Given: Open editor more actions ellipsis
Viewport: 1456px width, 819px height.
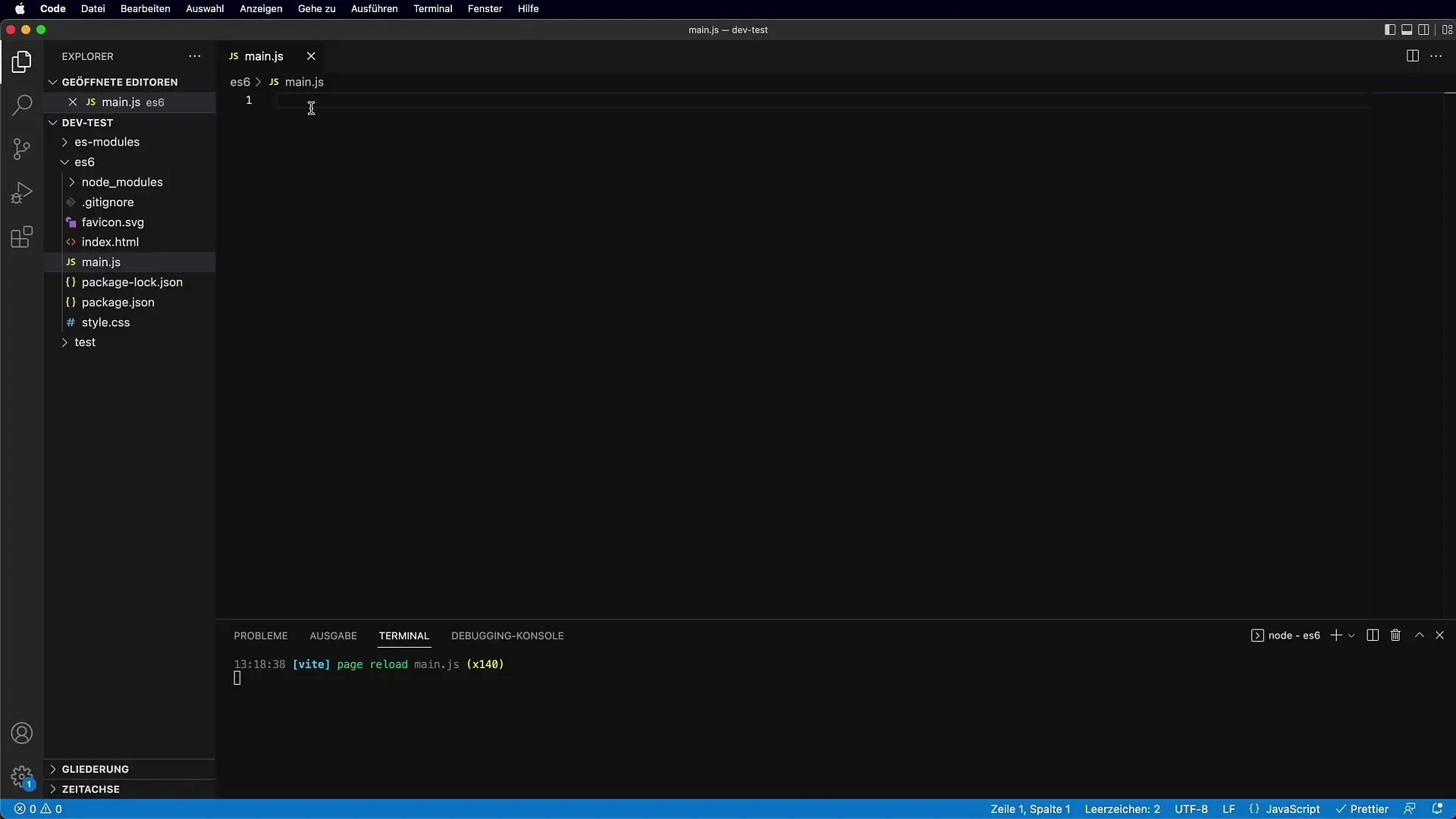Looking at the screenshot, I should (1436, 56).
